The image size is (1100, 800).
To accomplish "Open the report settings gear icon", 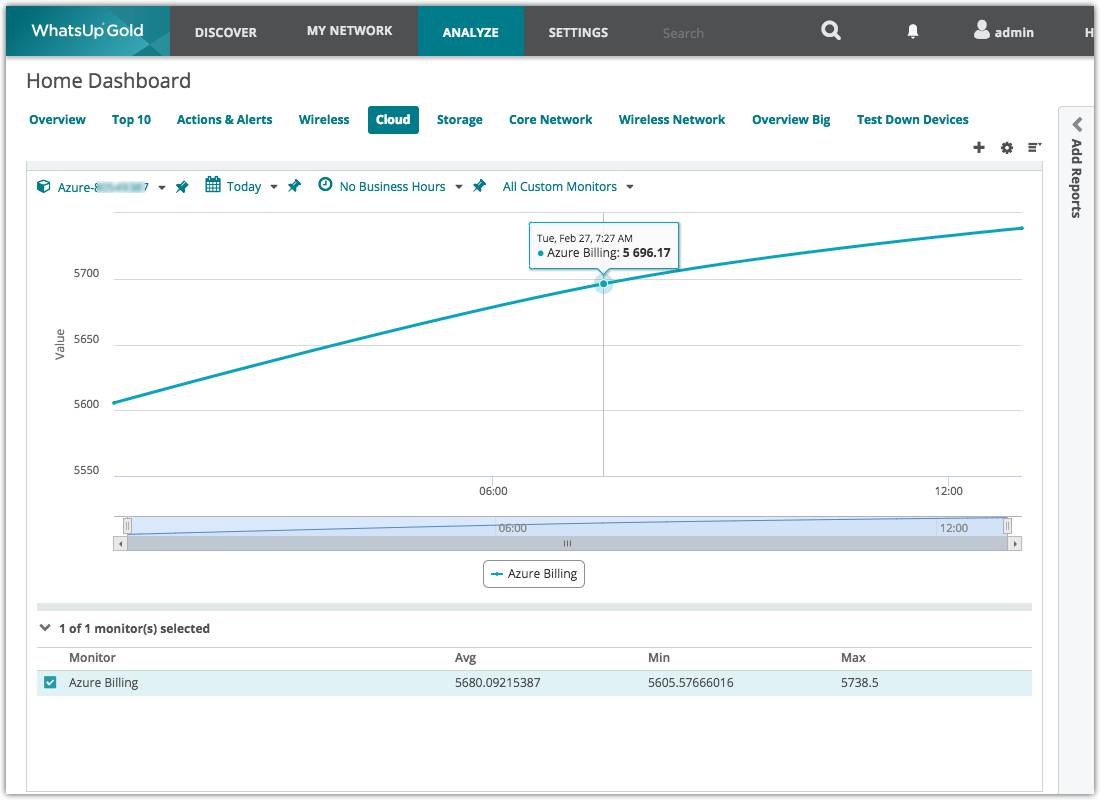I will coord(1006,147).
